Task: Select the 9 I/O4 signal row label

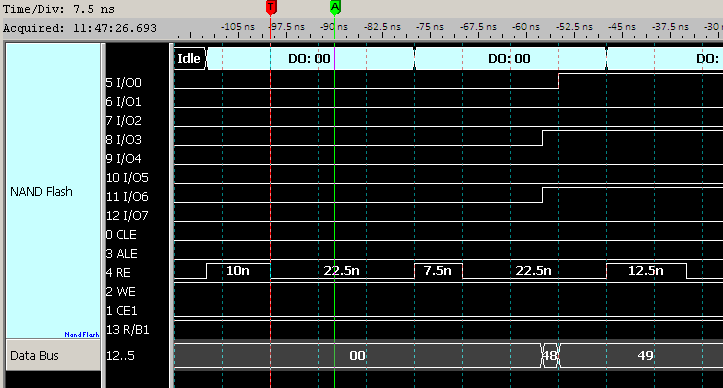Action: tap(124, 158)
